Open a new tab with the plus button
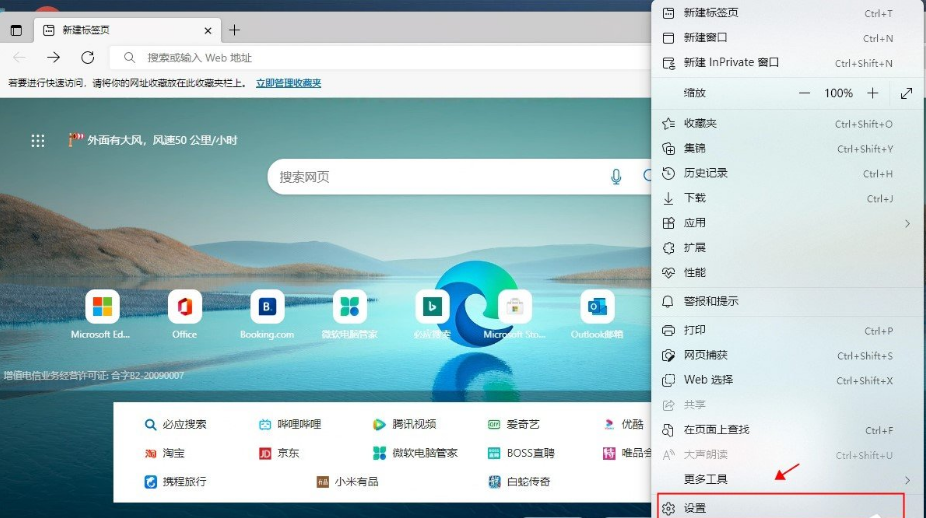Image resolution: width=926 pixels, height=518 pixels. point(234,30)
